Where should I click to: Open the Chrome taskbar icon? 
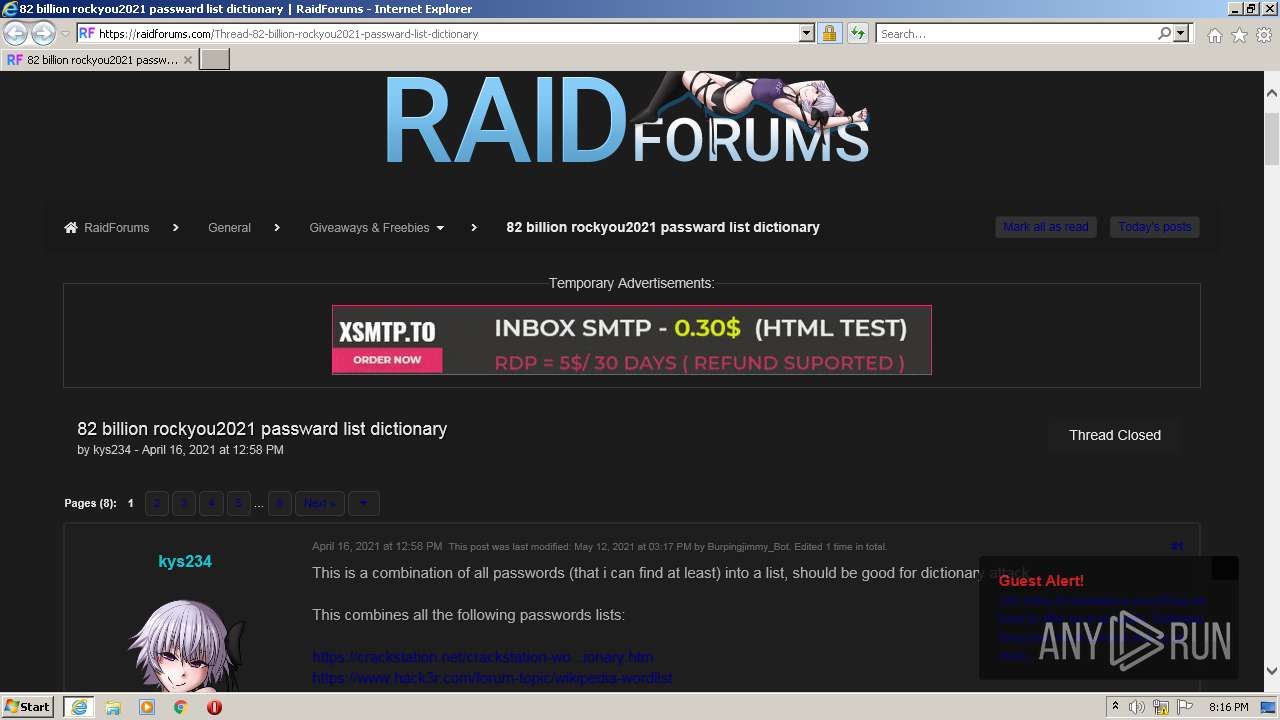point(181,707)
